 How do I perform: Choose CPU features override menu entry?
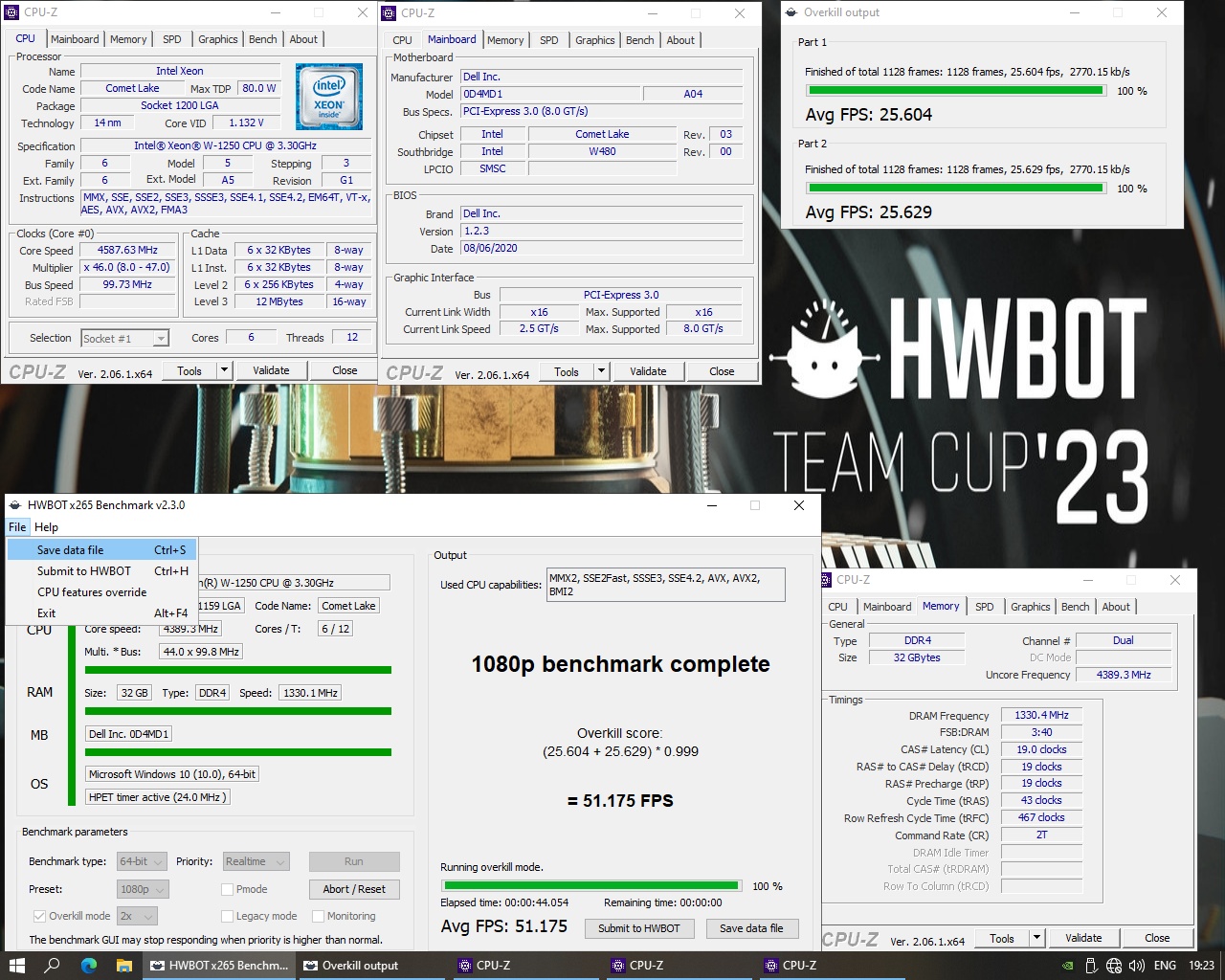point(101,592)
